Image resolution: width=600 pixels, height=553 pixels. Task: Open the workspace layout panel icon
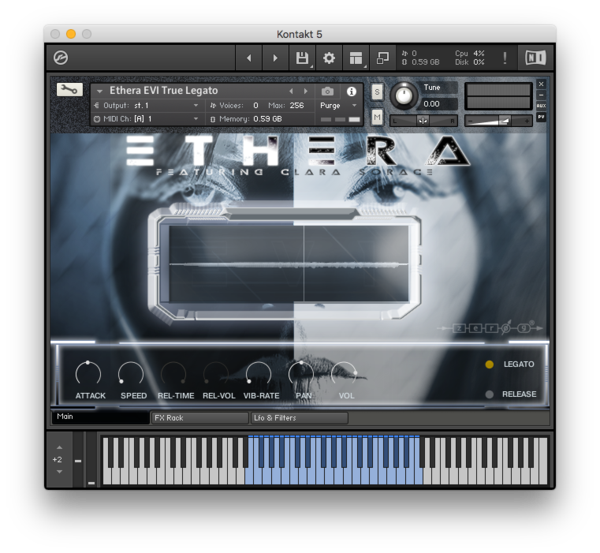[356, 58]
